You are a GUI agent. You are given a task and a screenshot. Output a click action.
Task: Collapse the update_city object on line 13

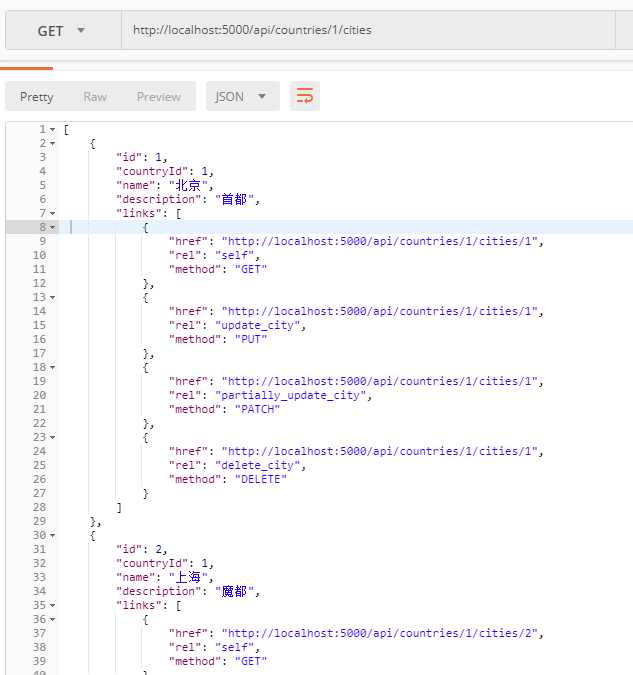(53, 297)
